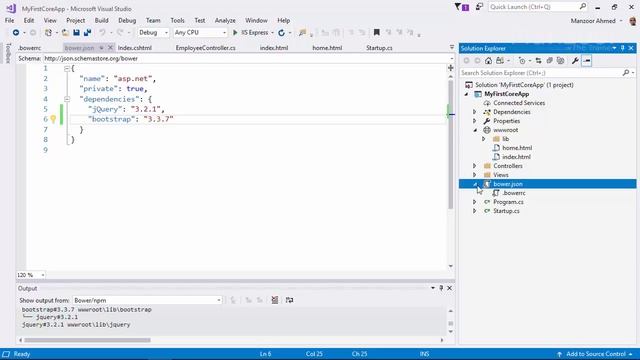Click the Solution Explorer Home icon
Image resolution: width=640 pixels, height=360 pixels.
(x=488, y=61)
